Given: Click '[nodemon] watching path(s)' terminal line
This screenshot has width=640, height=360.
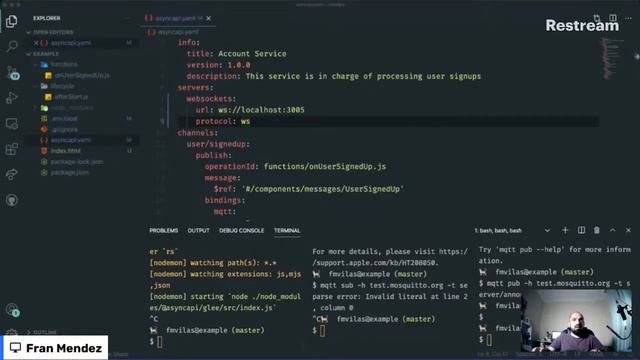Looking at the screenshot, I should (x=213, y=263).
